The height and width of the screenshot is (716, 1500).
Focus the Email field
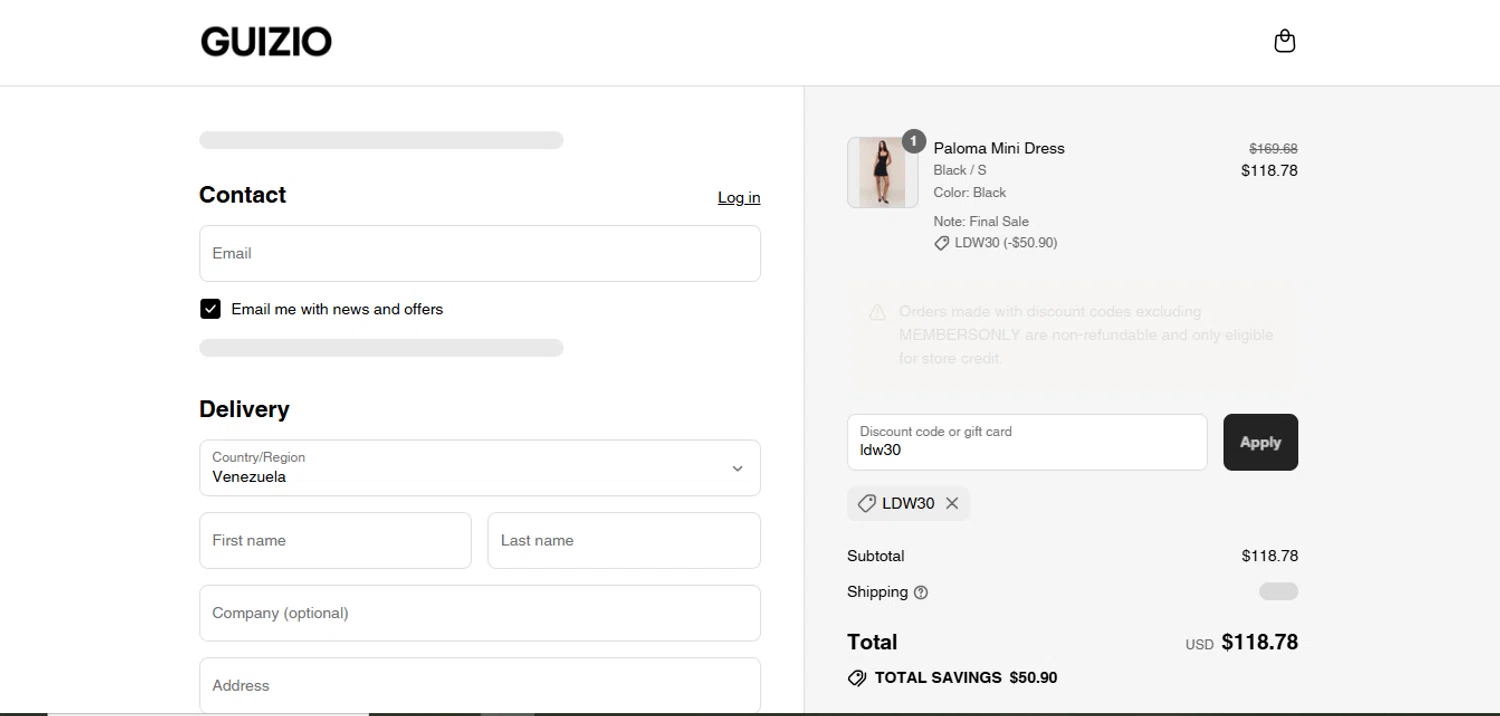pyautogui.click(x=480, y=253)
